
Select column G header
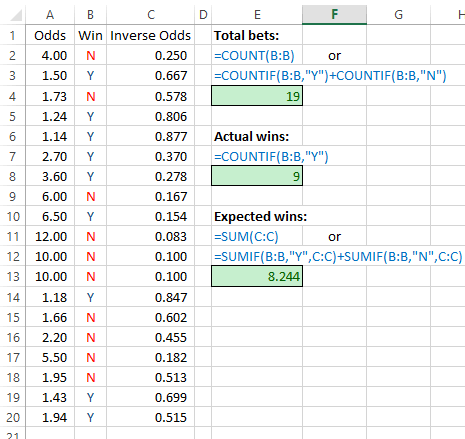(x=398, y=15)
